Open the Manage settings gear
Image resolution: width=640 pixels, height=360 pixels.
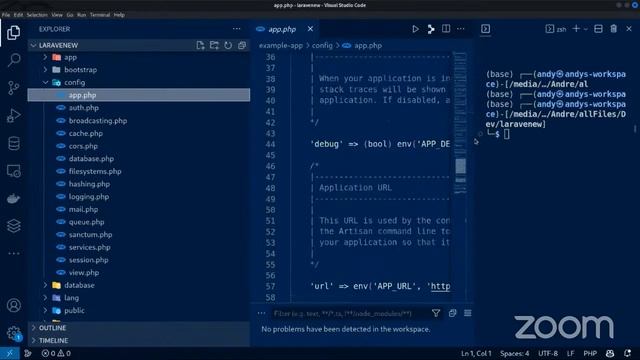pos(13,333)
